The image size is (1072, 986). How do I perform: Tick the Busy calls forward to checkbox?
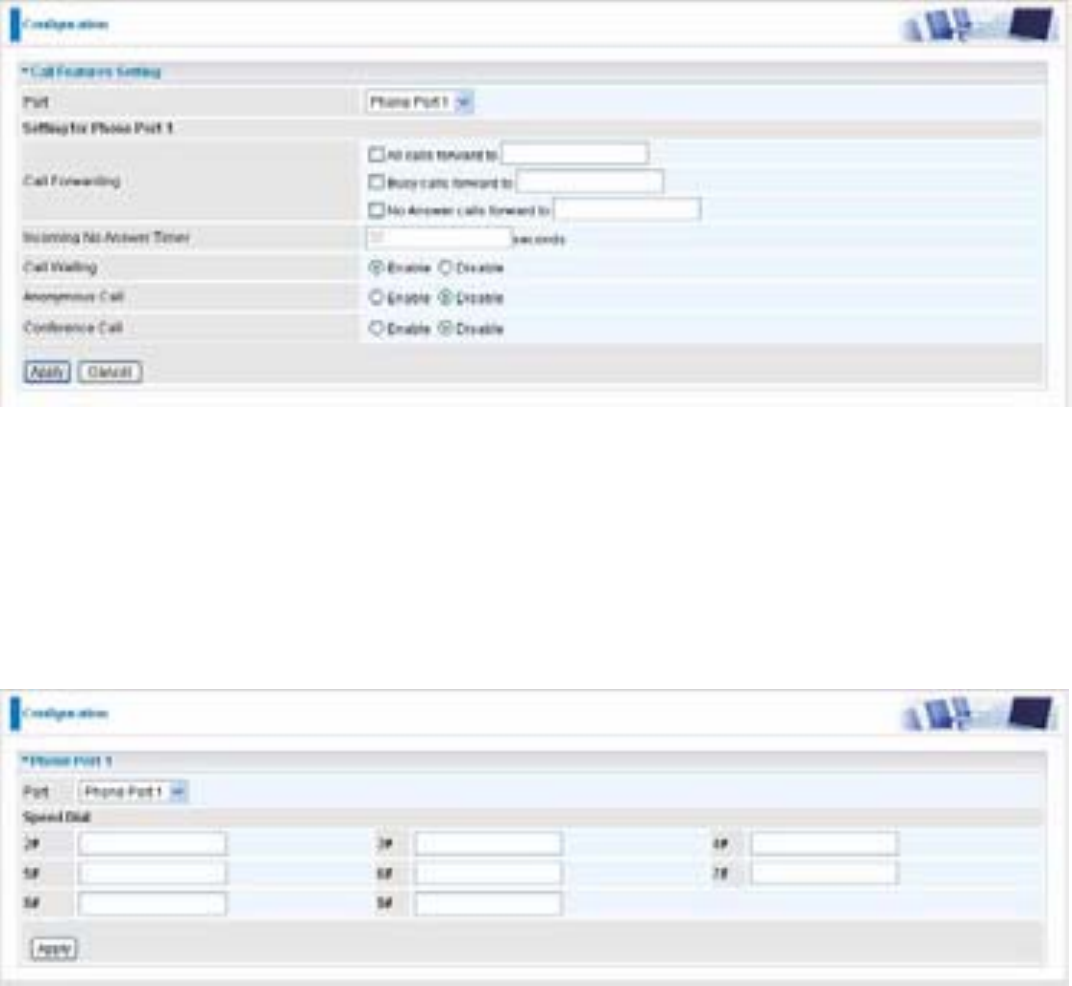pyautogui.click(x=376, y=182)
